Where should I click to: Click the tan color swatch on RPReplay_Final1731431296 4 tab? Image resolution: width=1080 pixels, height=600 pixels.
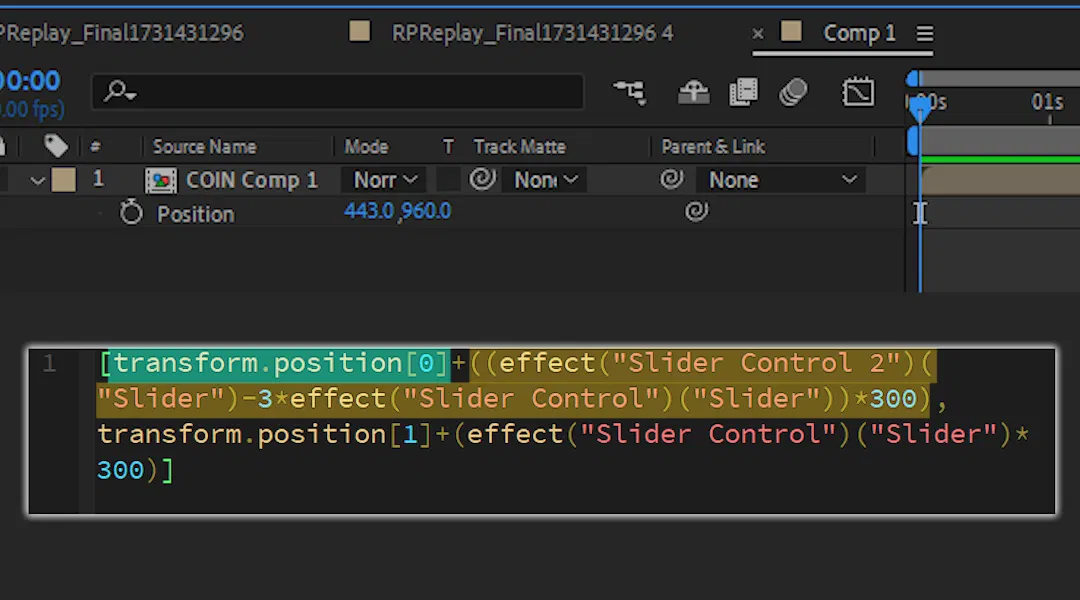click(360, 31)
